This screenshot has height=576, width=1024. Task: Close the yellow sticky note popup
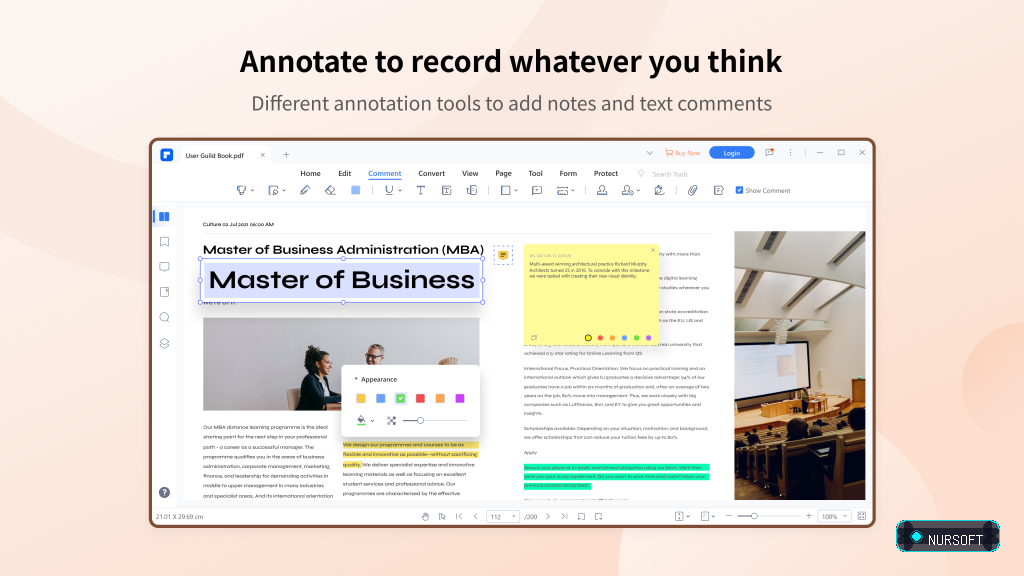click(x=652, y=250)
